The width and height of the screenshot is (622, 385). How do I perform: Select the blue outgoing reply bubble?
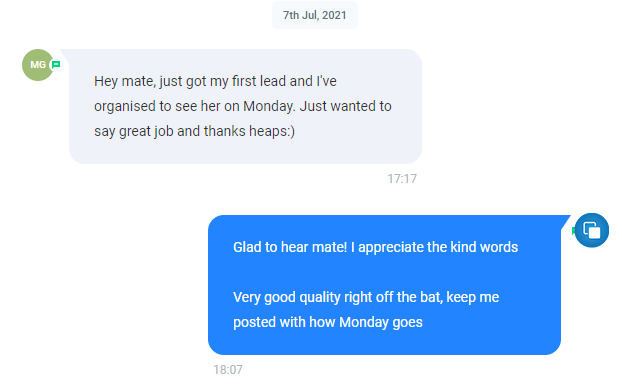click(x=384, y=285)
